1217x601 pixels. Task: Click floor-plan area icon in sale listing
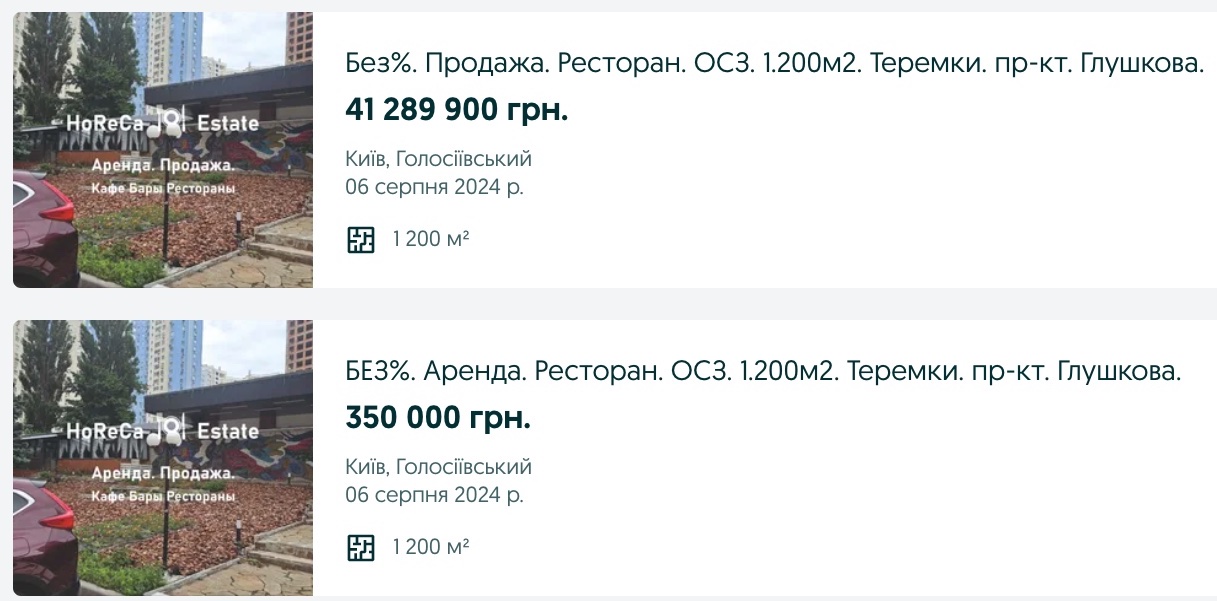pyautogui.click(x=360, y=239)
